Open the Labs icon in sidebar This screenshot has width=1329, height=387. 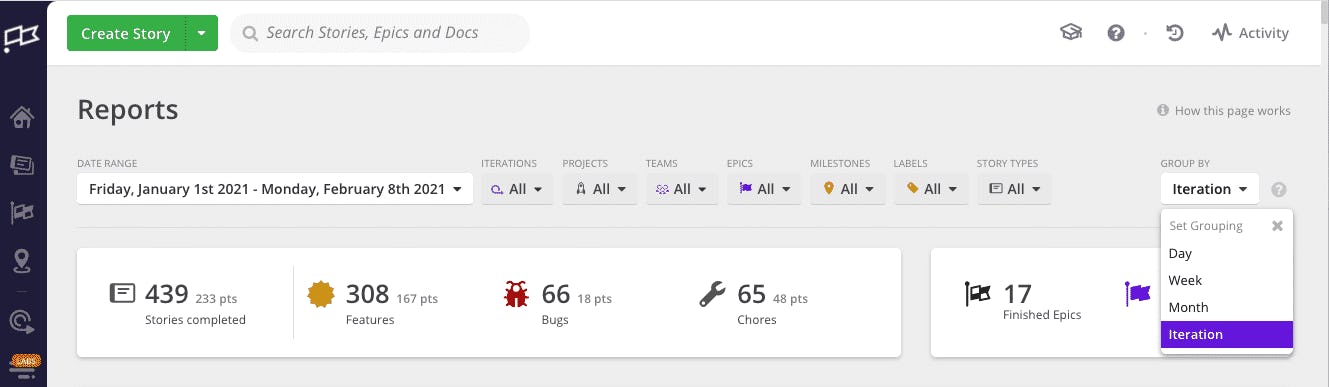tap(22, 362)
